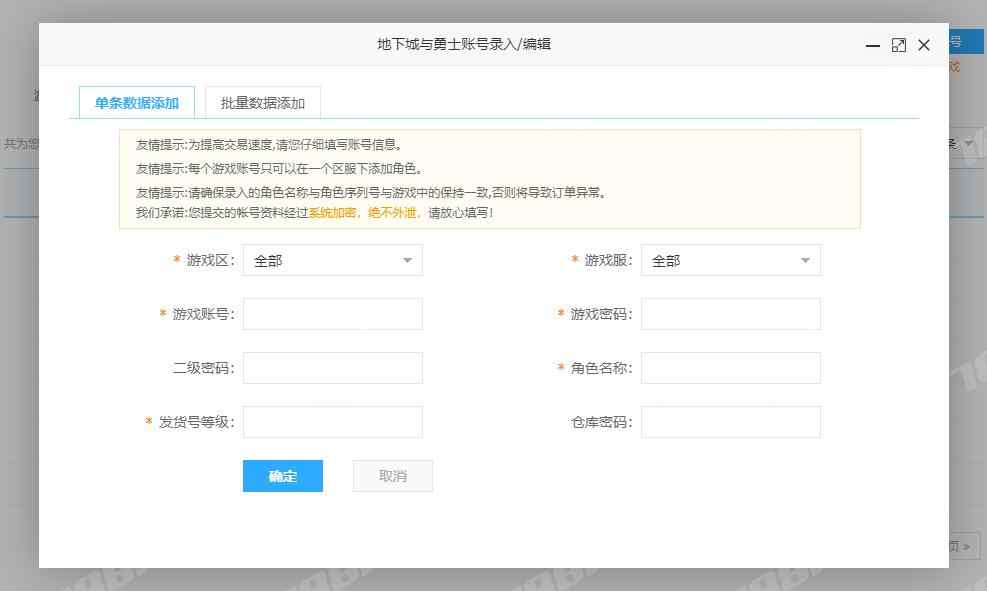The width and height of the screenshot is (987, 591).
Task: Select the 仓库密码 input field
Action: click(x=731, y=422)
